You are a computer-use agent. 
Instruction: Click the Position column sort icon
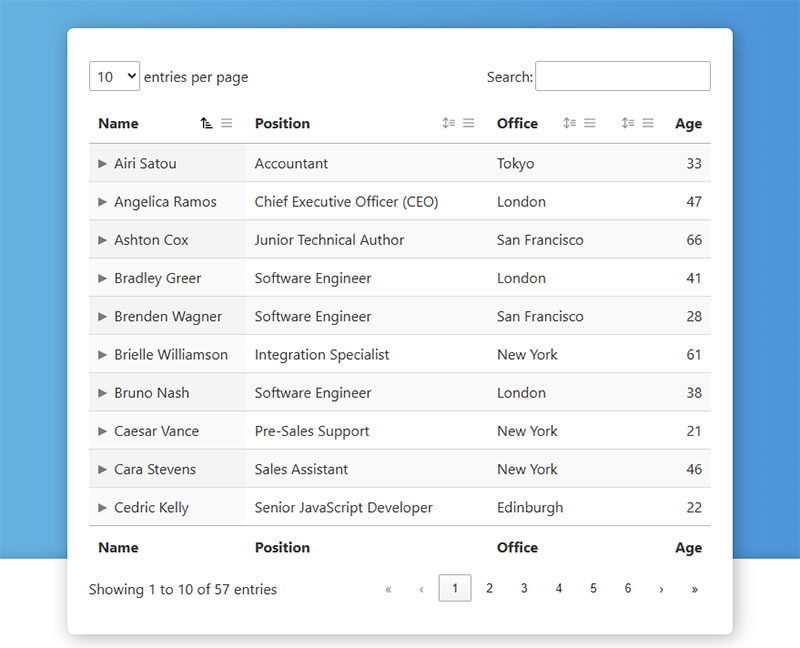[x=448, y=123]
